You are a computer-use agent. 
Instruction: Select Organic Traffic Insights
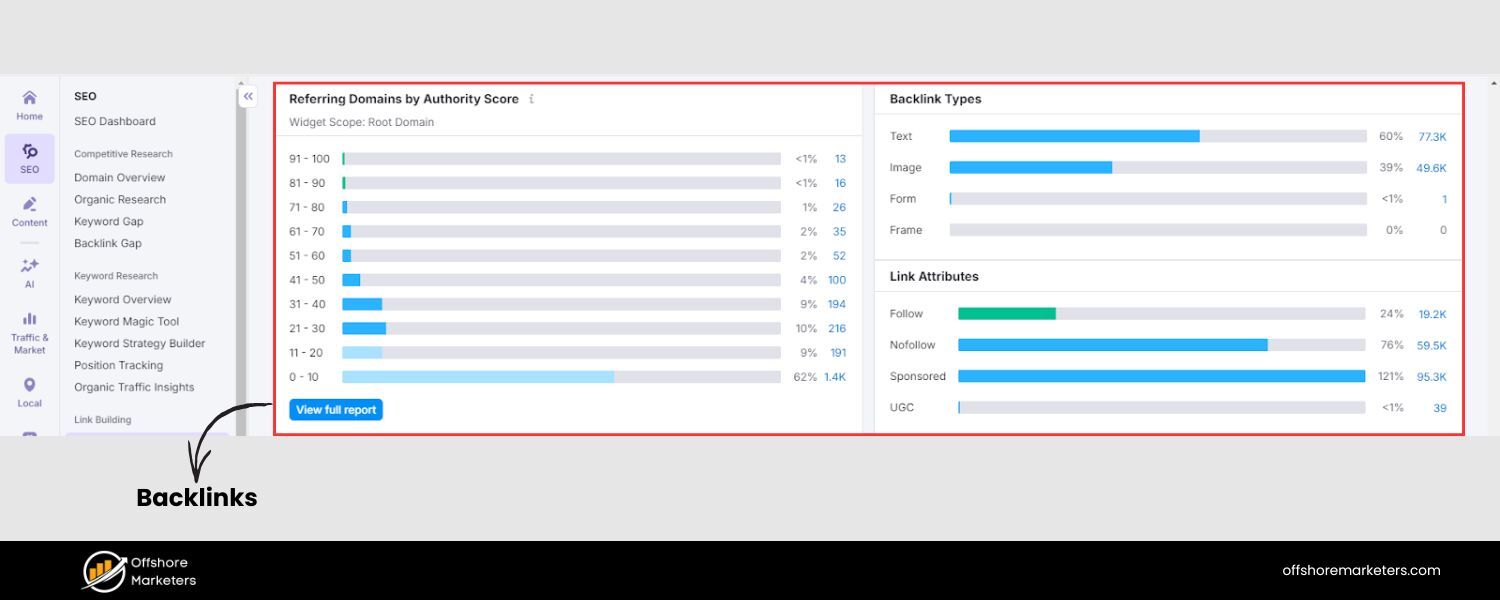click(133, 387)
